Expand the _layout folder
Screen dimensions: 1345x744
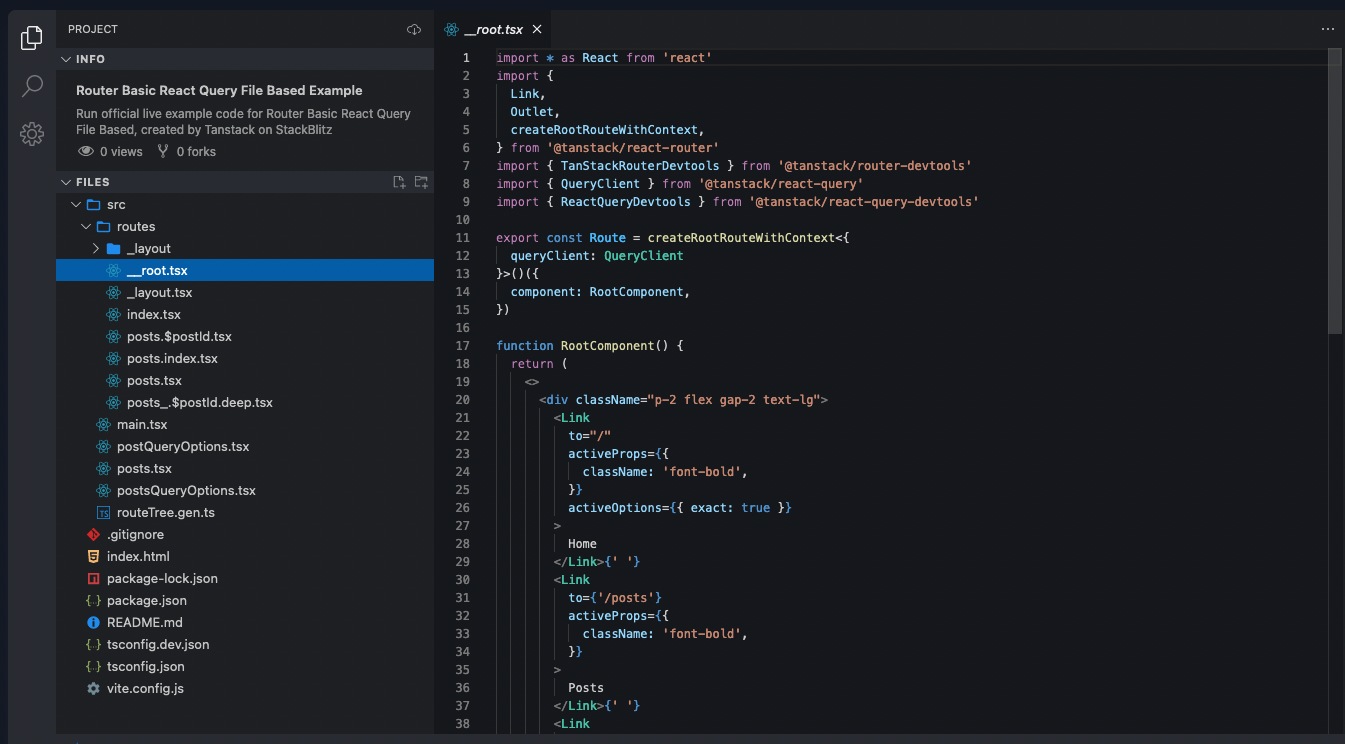pyautogui.click(x=96, y=248)
